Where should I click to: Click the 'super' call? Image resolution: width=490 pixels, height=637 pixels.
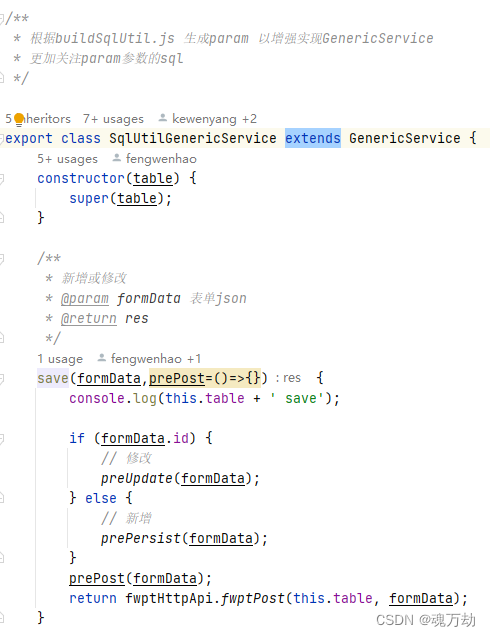click(89, 199)
